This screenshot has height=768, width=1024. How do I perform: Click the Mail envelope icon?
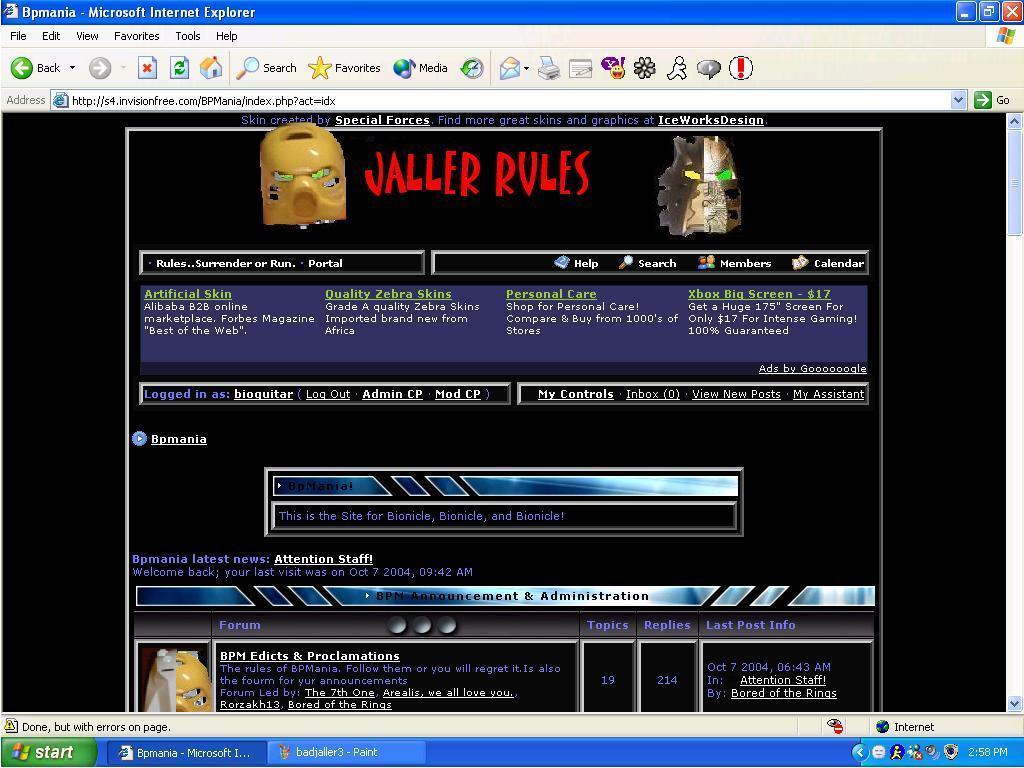[x=510, y=68]
